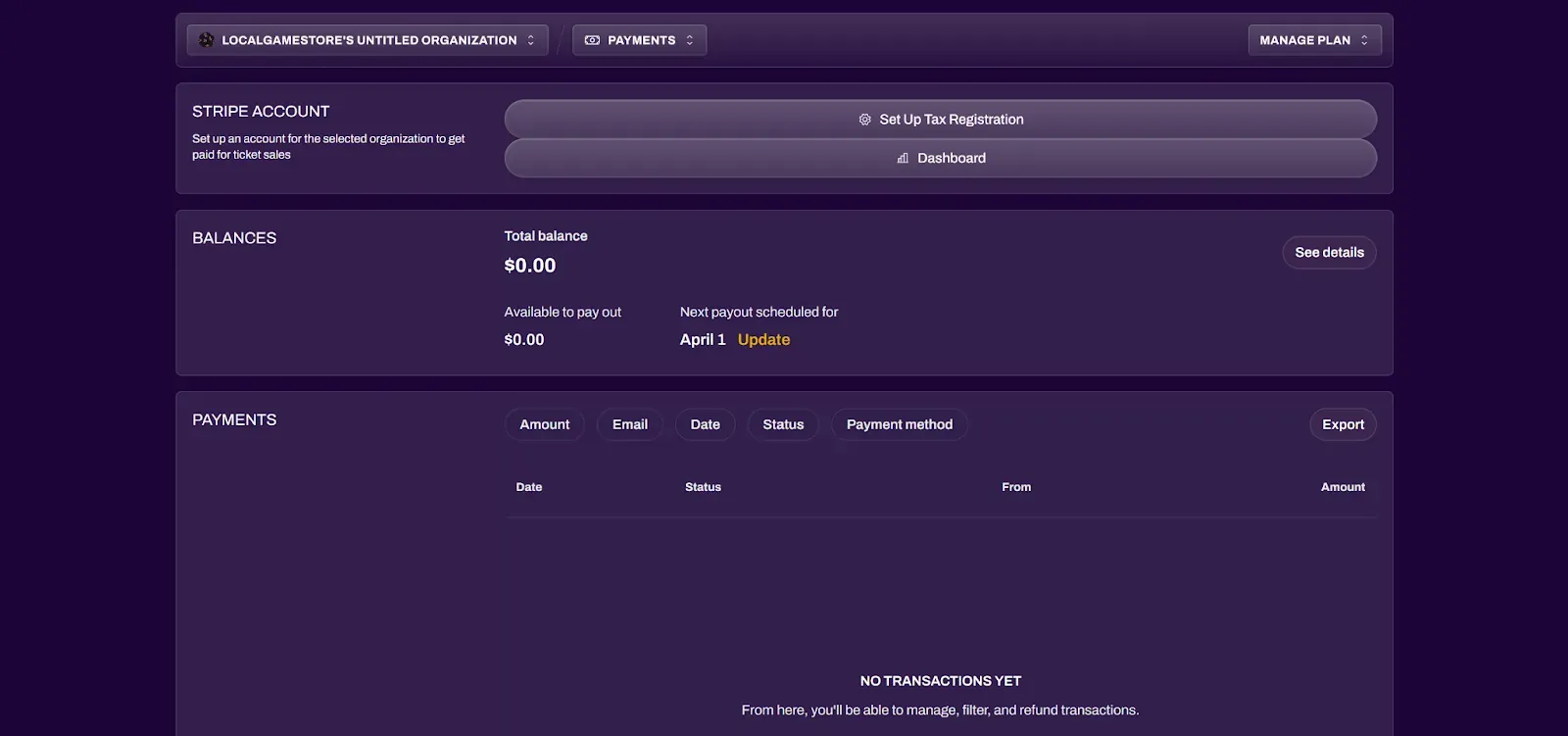Click the Stripe Account heading
Image resolution: width=1568 pixels, height=736 pixels.
(x=261, y=112)
